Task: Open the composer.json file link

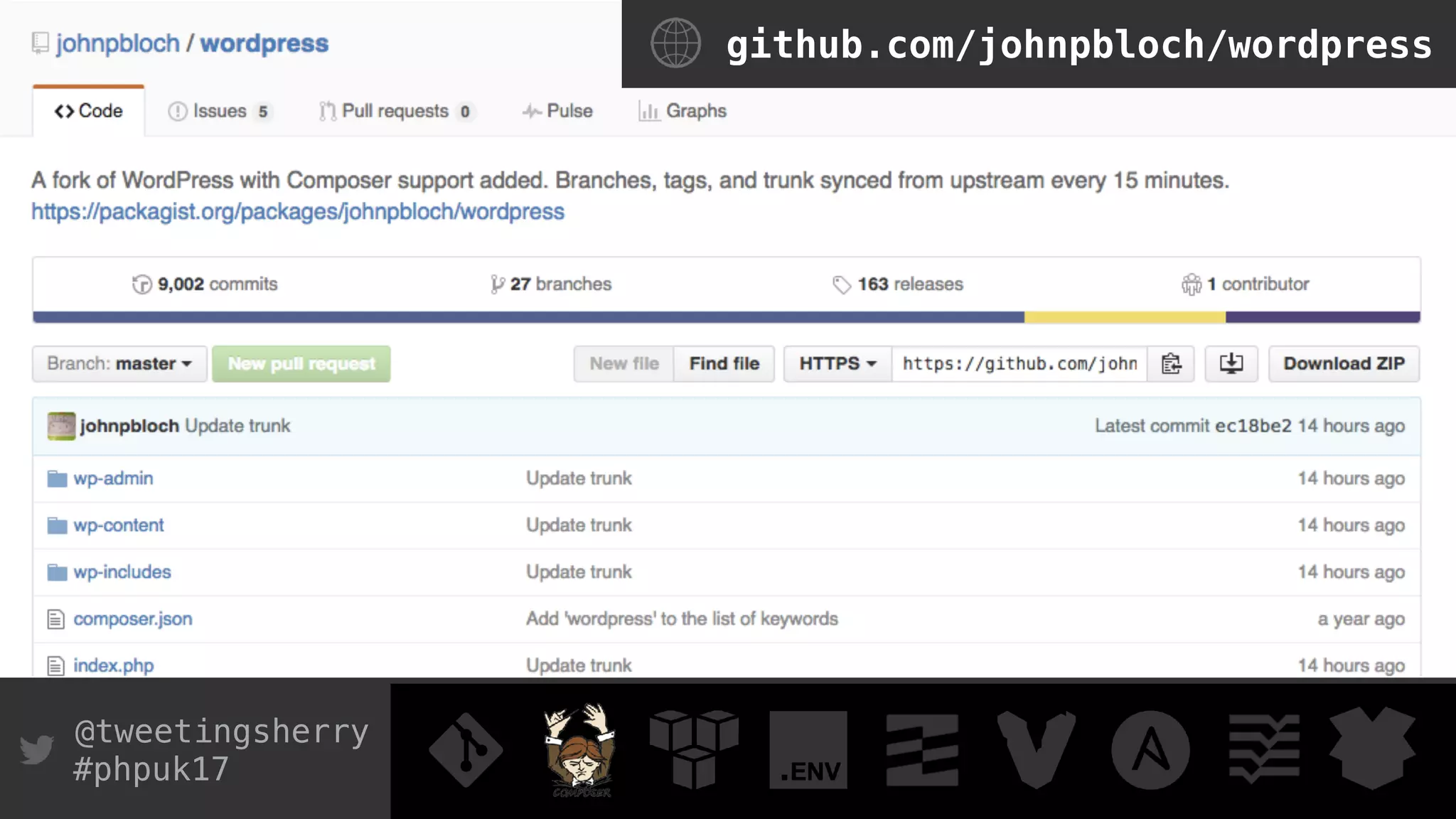Action: [133, 619]
